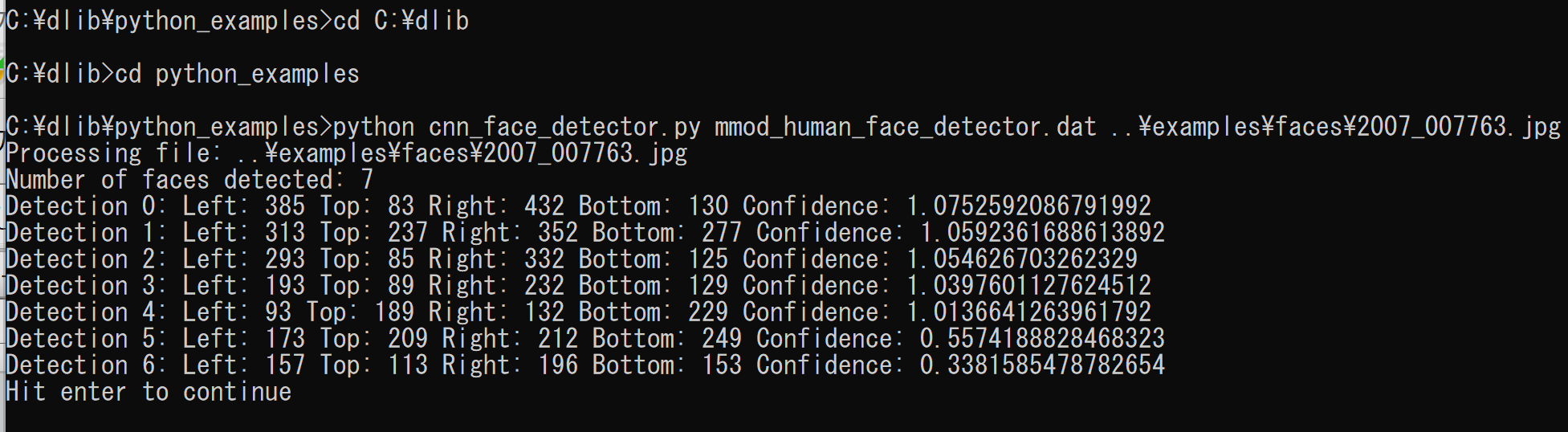Click 'Right: 196' in the Detection 6 row
The height and width of the screenshot is (432, 1568).
coord(510,365)
